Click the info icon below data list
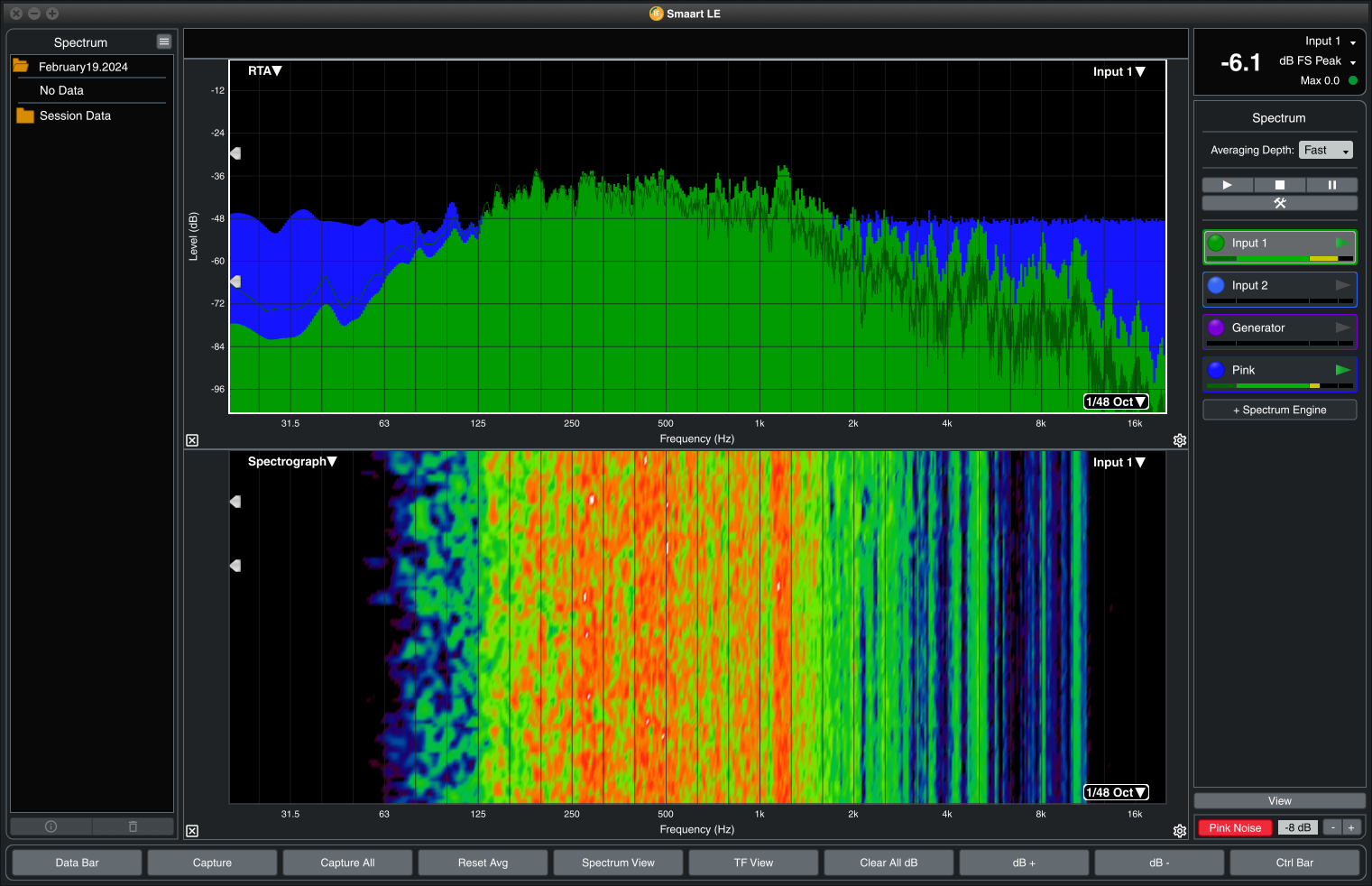This screenshot has height=886, width=1372. click(x=51, y=826)
